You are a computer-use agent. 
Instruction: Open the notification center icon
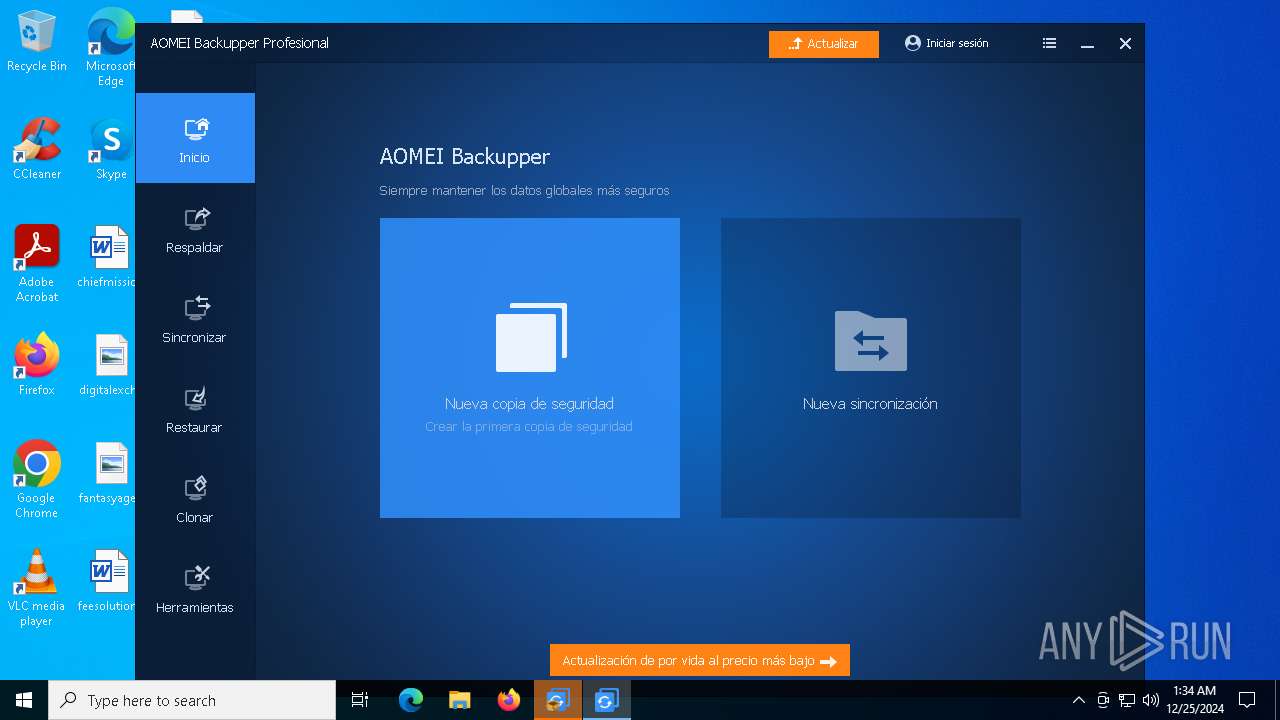1247,700
